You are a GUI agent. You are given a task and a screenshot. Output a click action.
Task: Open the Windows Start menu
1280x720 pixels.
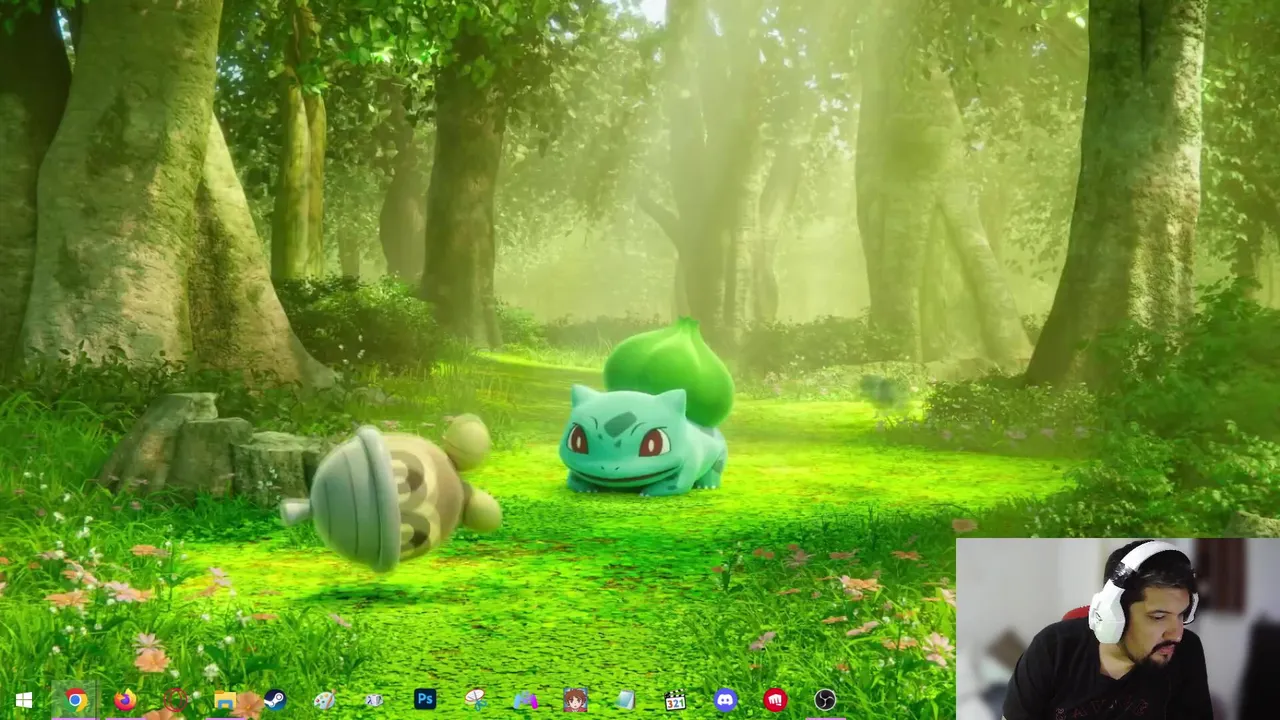tap(24, 700)
